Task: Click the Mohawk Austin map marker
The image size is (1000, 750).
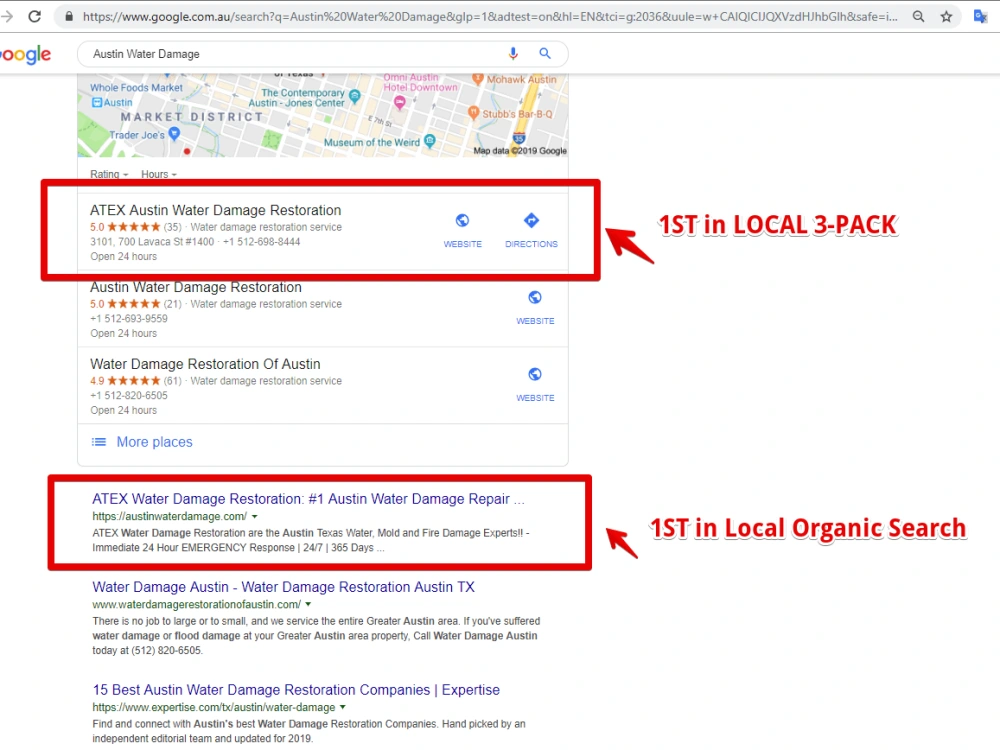Action: (477, 79)
